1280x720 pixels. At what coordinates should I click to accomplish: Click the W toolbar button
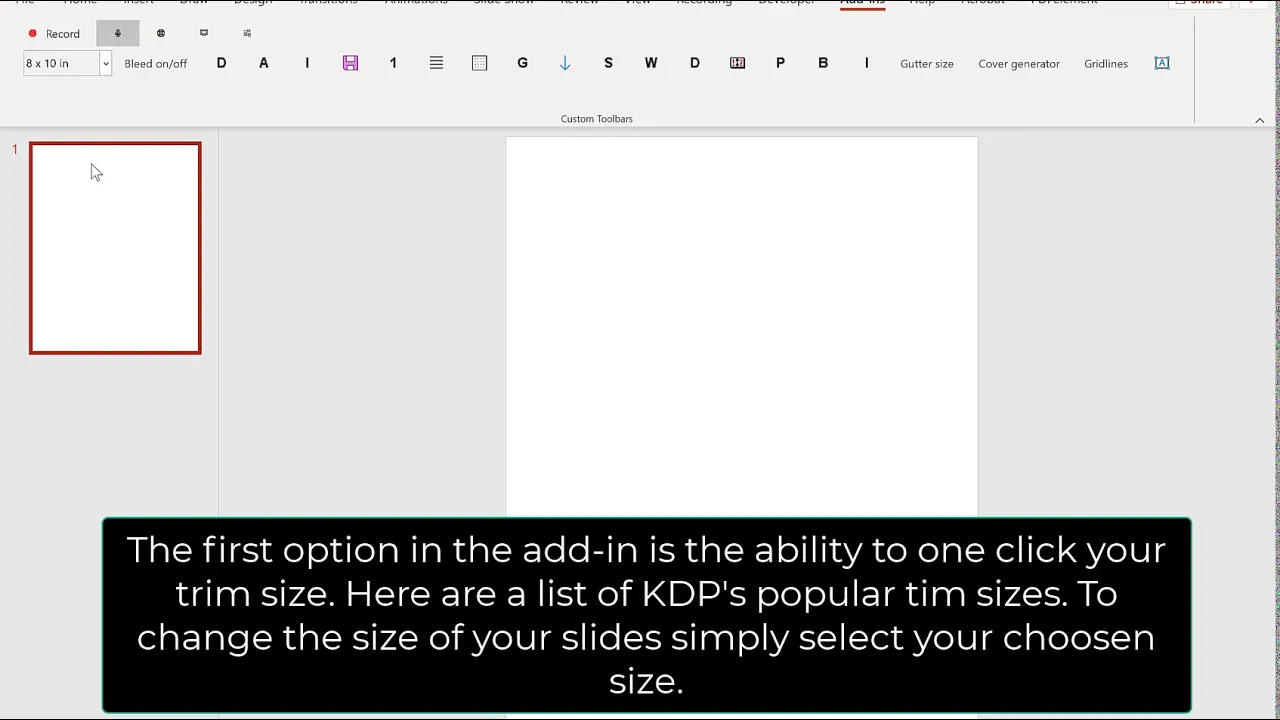[651, 63]
